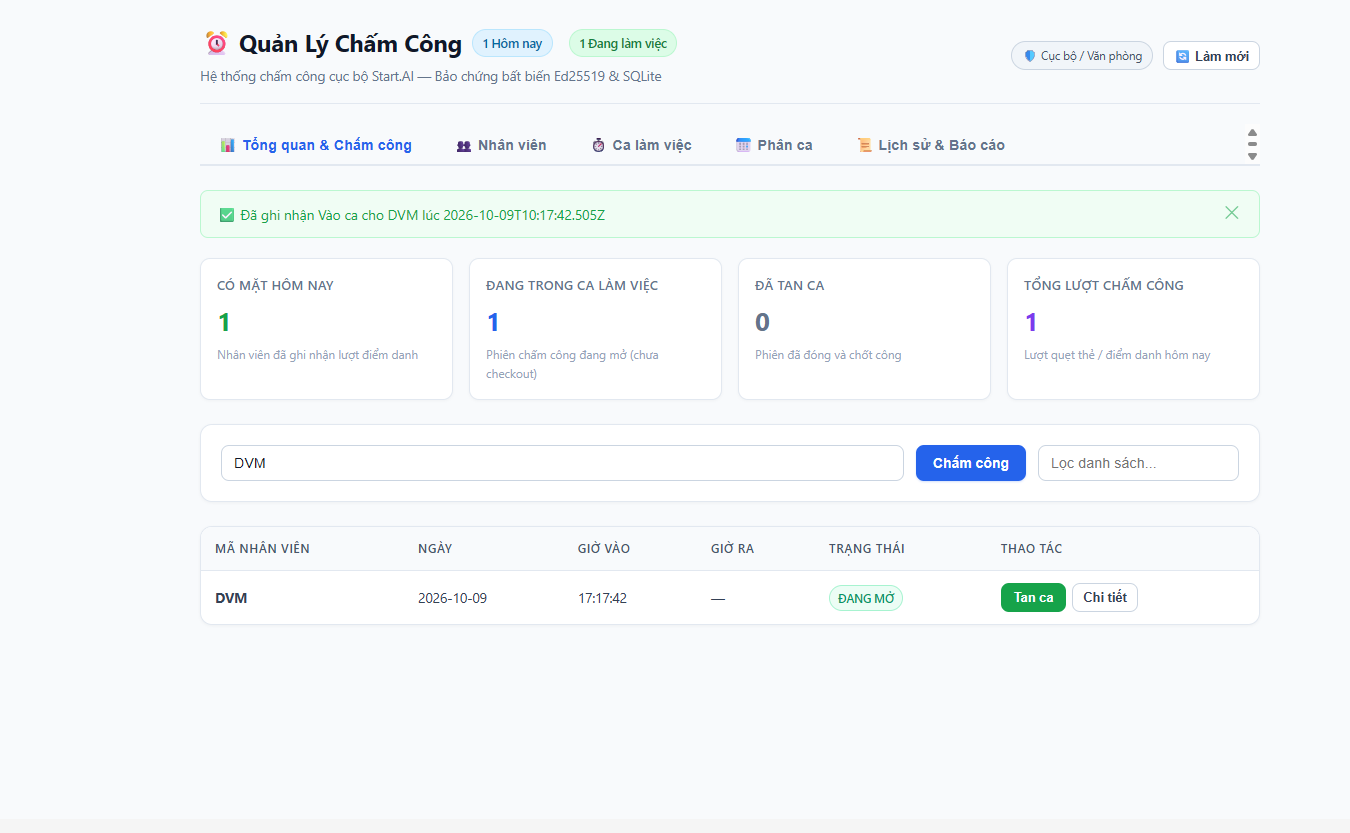Click the tab bar scroll up arrow
The image size is (1350, 833).
point(1252,133)
